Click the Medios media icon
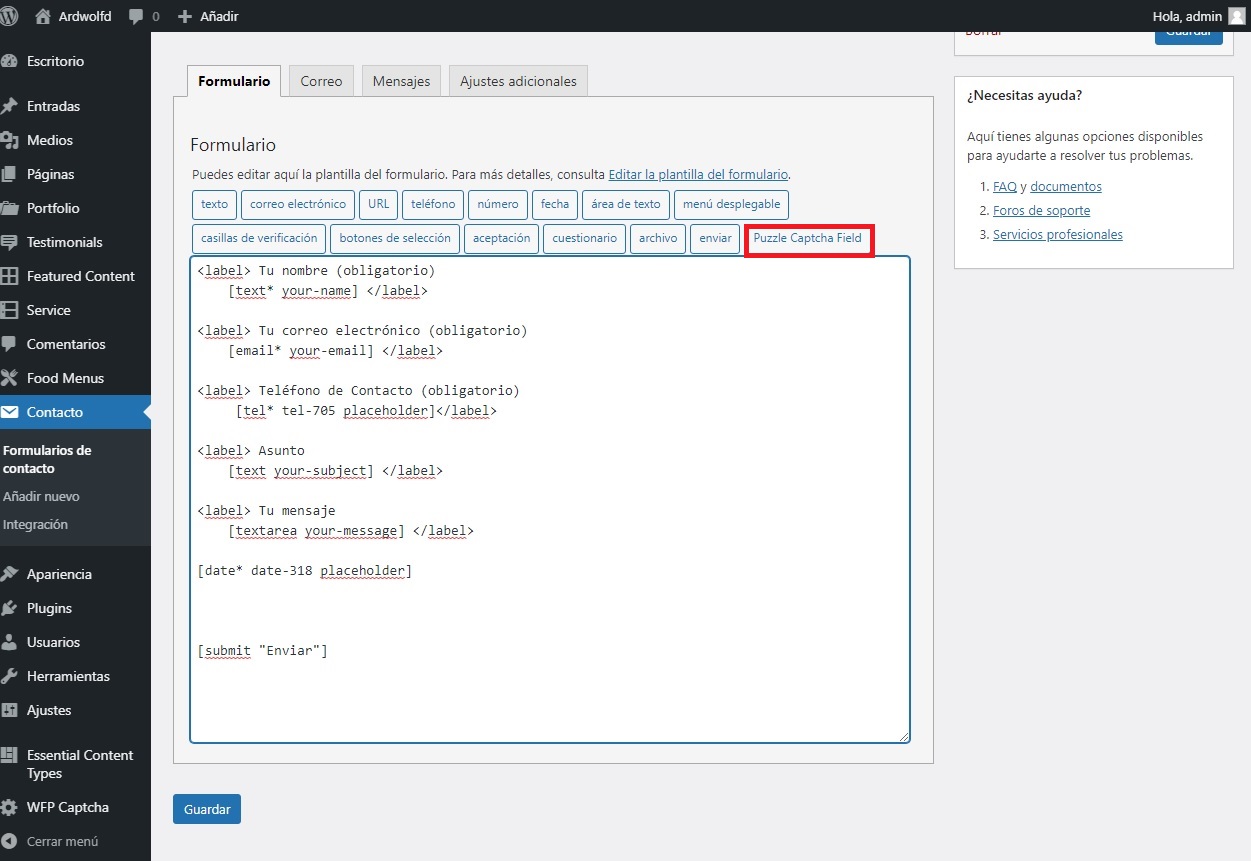This screenshot has height=861, width=1251. pos(10,140)
